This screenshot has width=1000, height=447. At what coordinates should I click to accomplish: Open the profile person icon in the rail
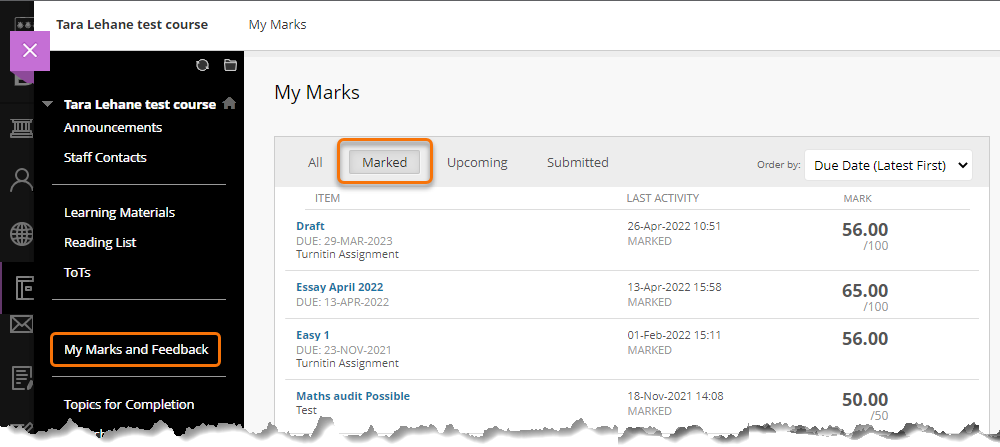click(x=21, y=180)
